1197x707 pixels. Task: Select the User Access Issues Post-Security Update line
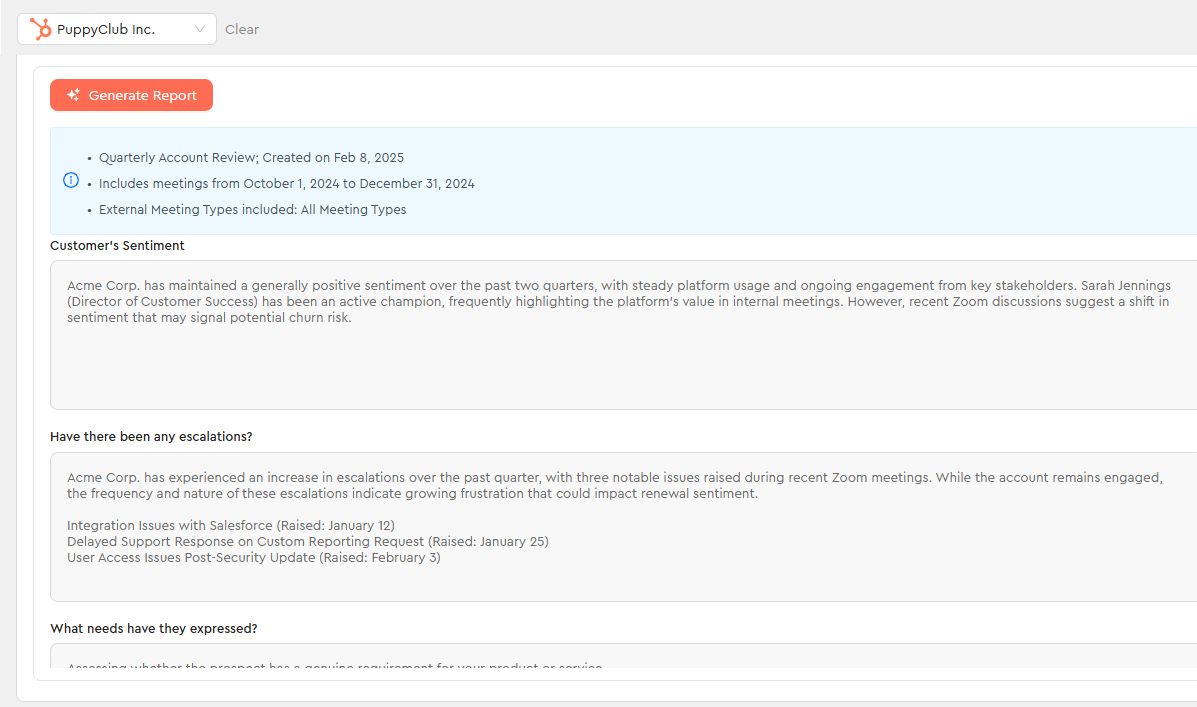pyautogui.click(x=253, y=557)
